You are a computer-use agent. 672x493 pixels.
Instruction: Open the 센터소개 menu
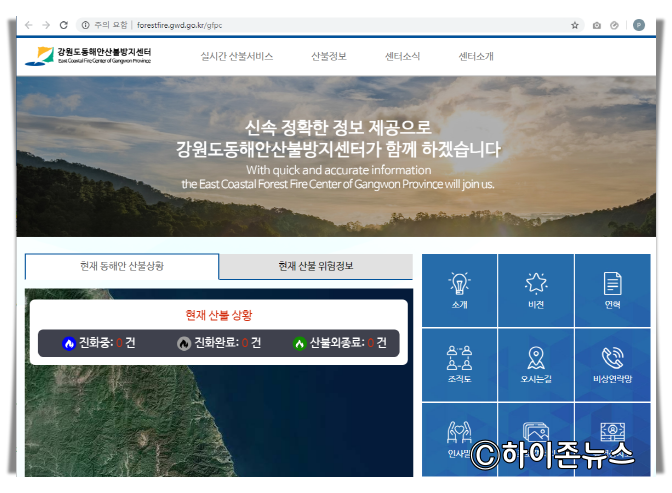(x=476, y=56)
